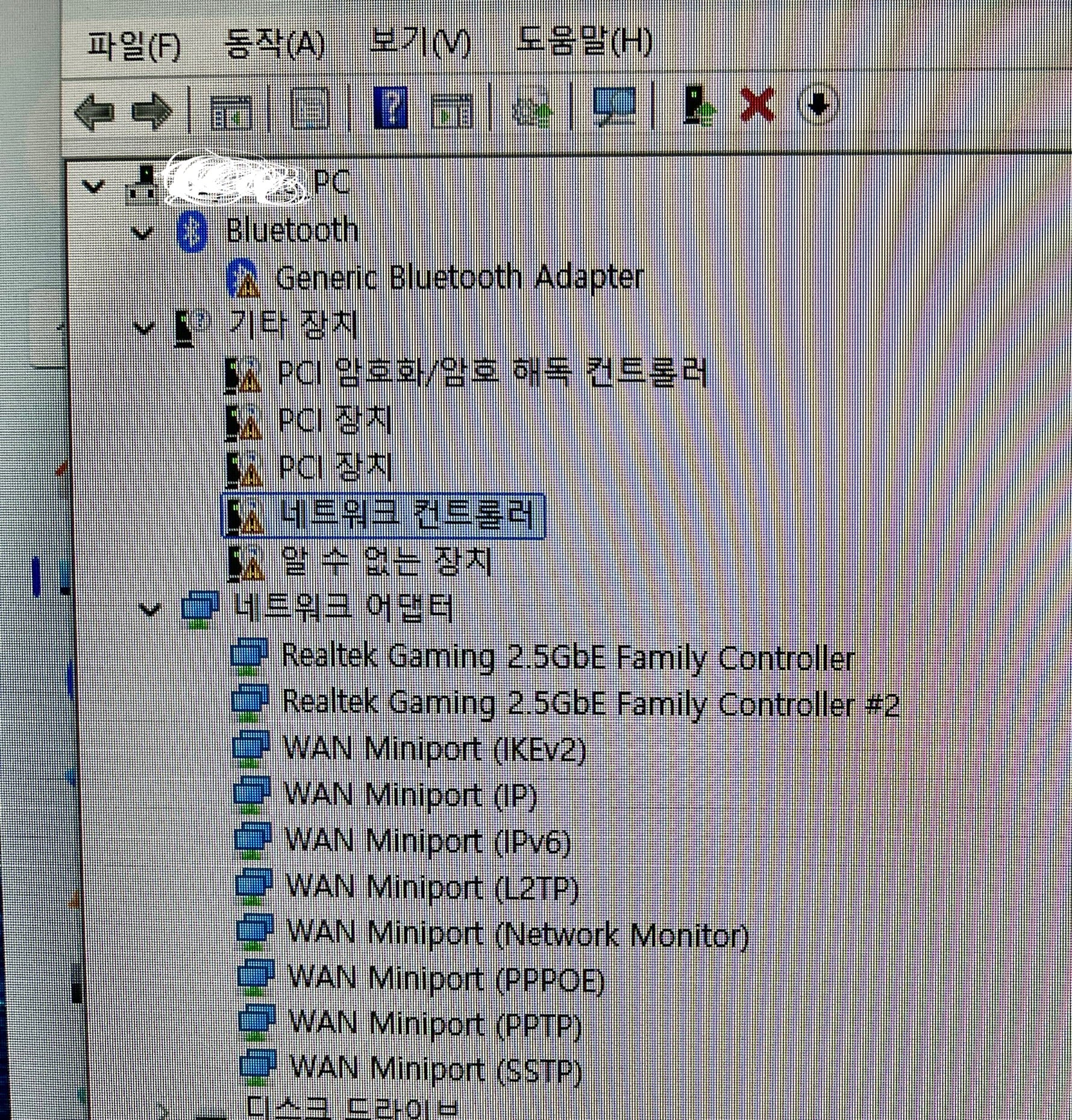Image resolution: width=1072 pixels, height=1120 pixels.
Task: Collapse the 네트워크 어댑터 category
Action: click(149, 609)
